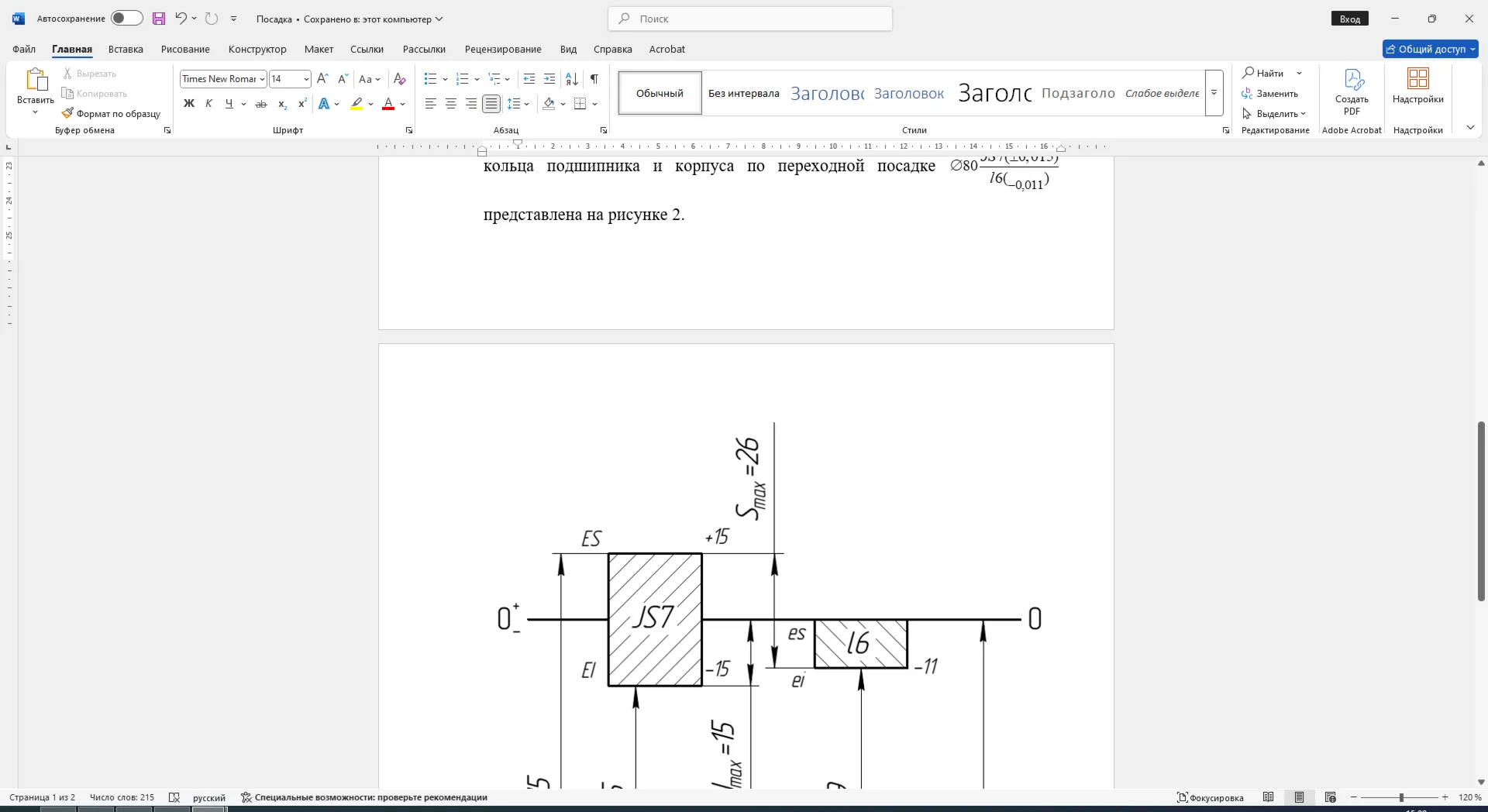This screenshot has height=812, width=1488.
Task: Open the font size dropdown
Action: (306, 79)
